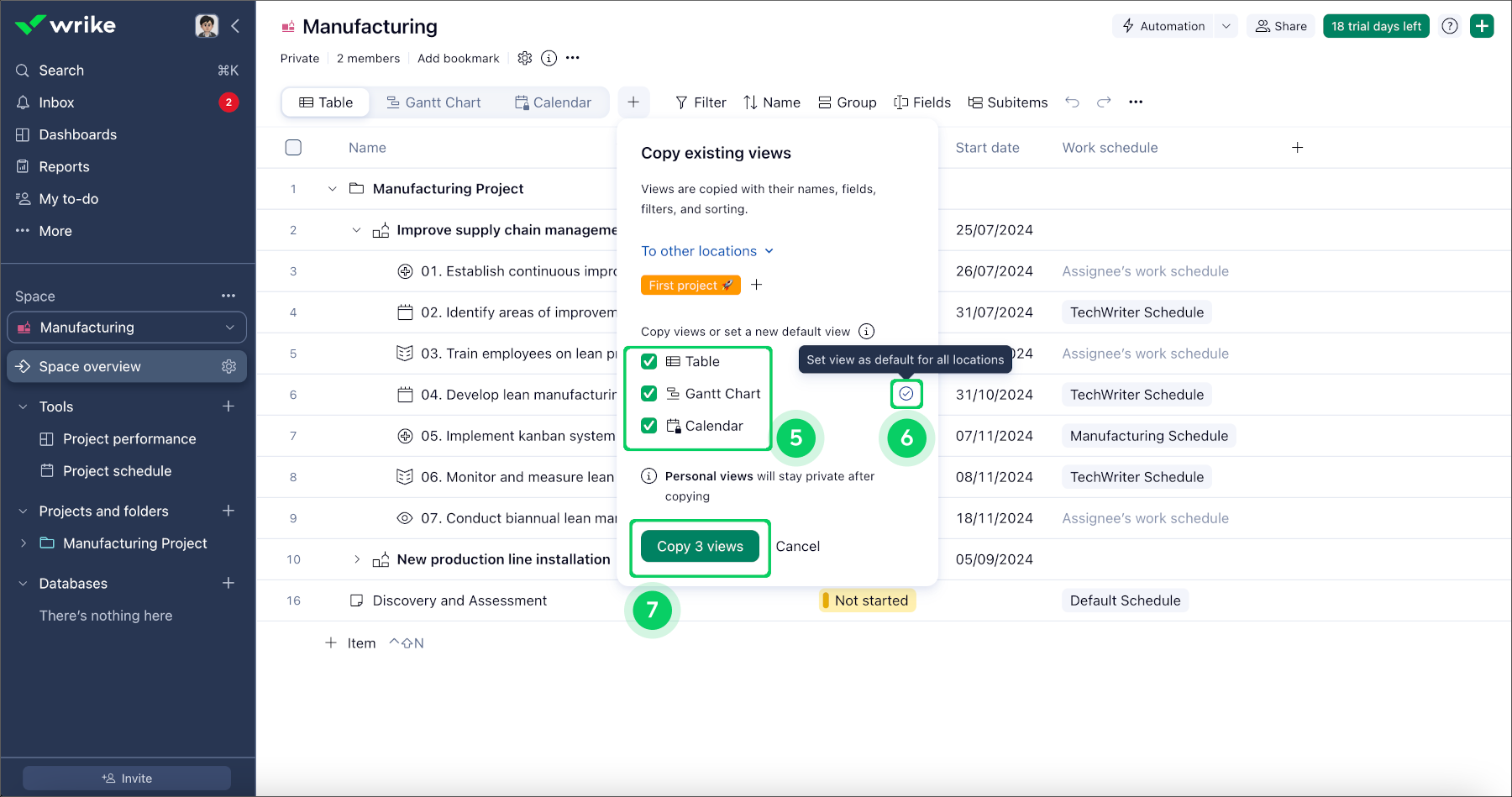
Task: Click the Automation lightning icon button
Action: point(1163,26)
